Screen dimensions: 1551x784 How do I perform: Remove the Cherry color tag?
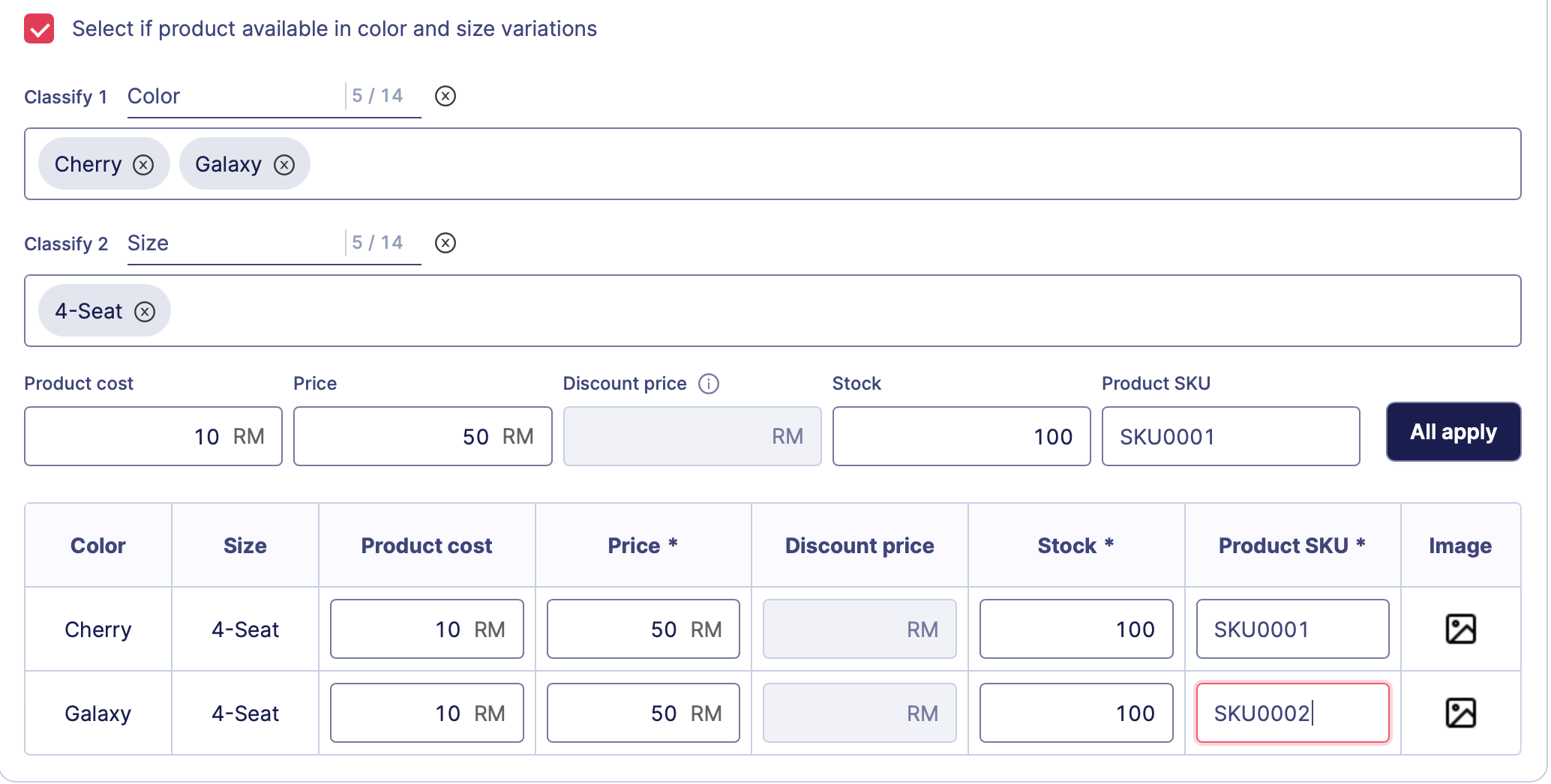coord(143,165)
